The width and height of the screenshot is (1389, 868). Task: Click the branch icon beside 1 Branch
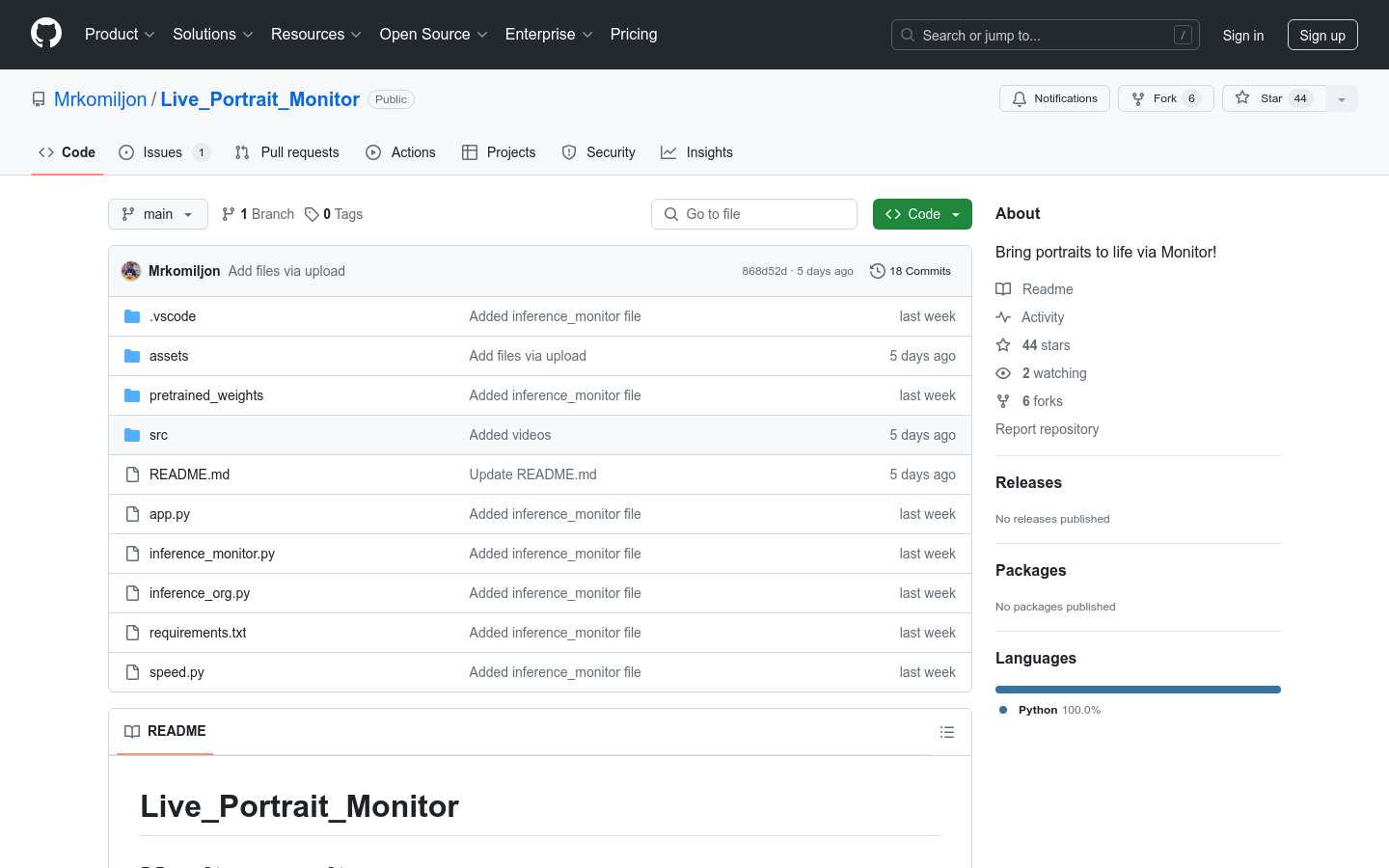pyautogui.click(x=229, y=214)
